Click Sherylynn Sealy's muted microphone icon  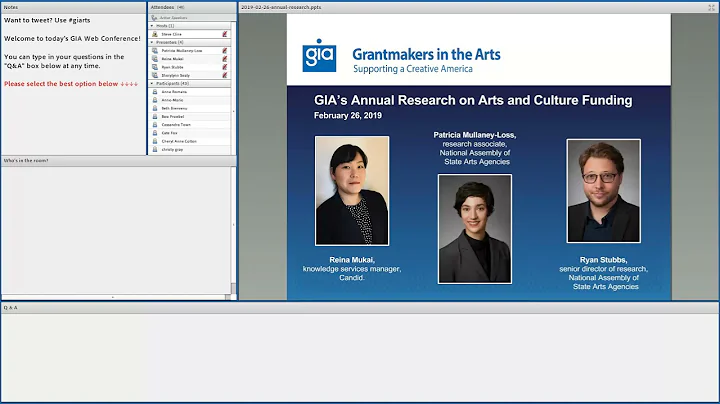[225, 75]
